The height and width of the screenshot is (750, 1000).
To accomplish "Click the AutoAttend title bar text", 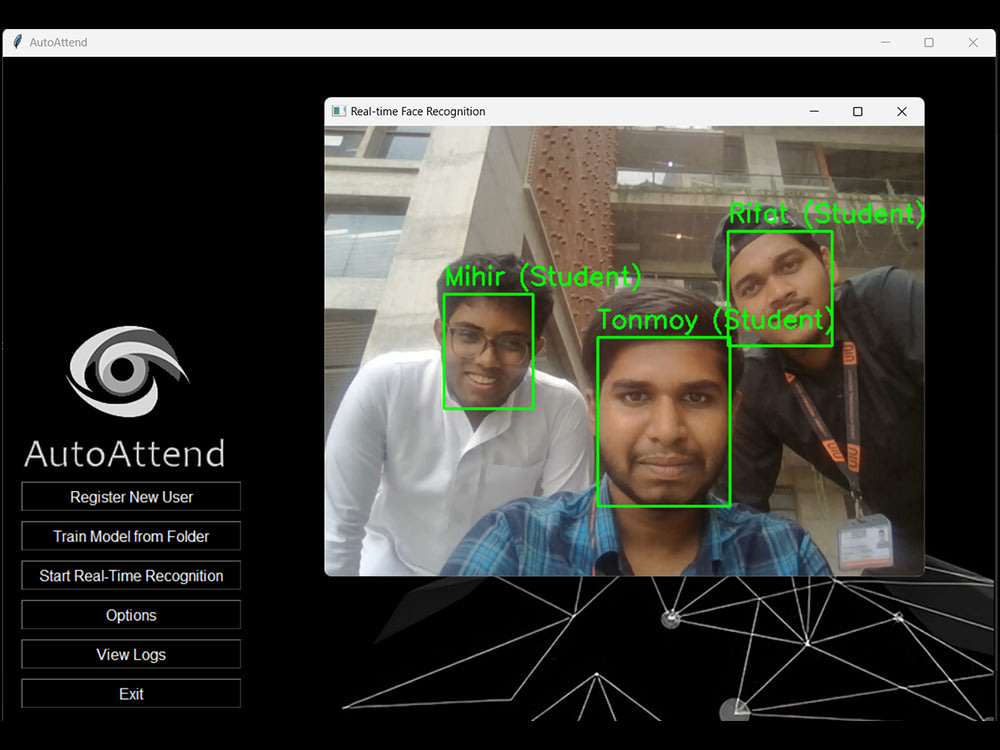I will [58, 43].
